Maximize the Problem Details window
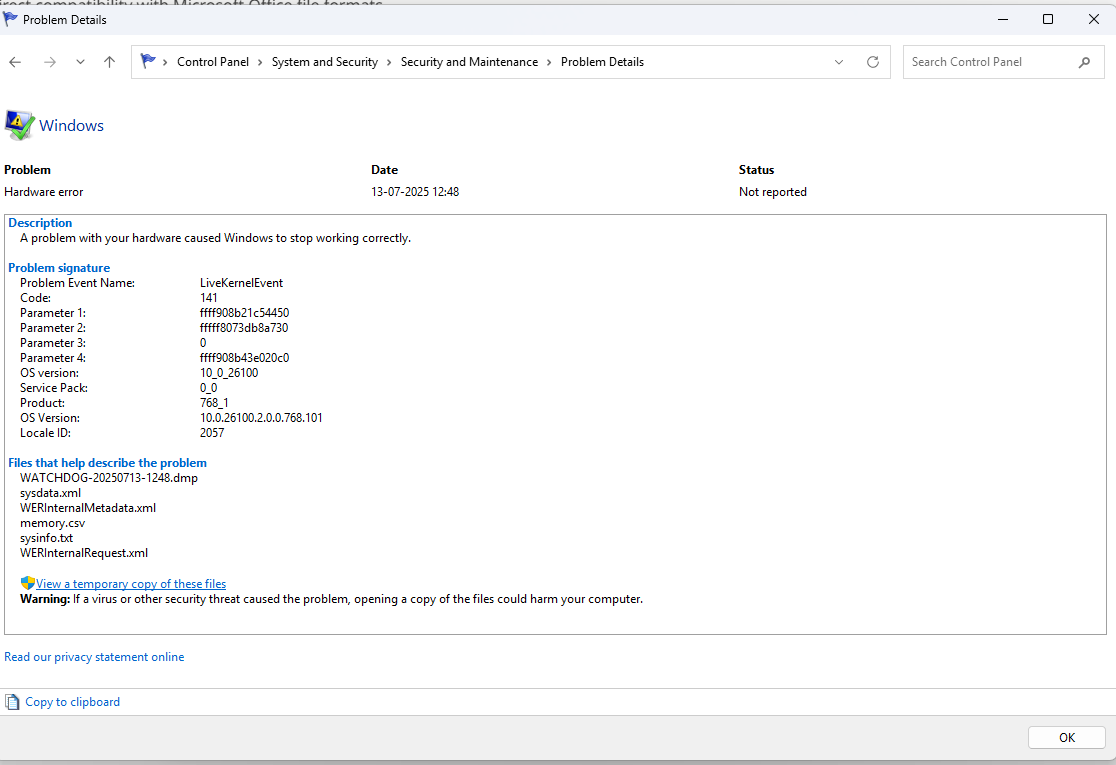Viewport: 1116px width, 765px height. 1048,19
